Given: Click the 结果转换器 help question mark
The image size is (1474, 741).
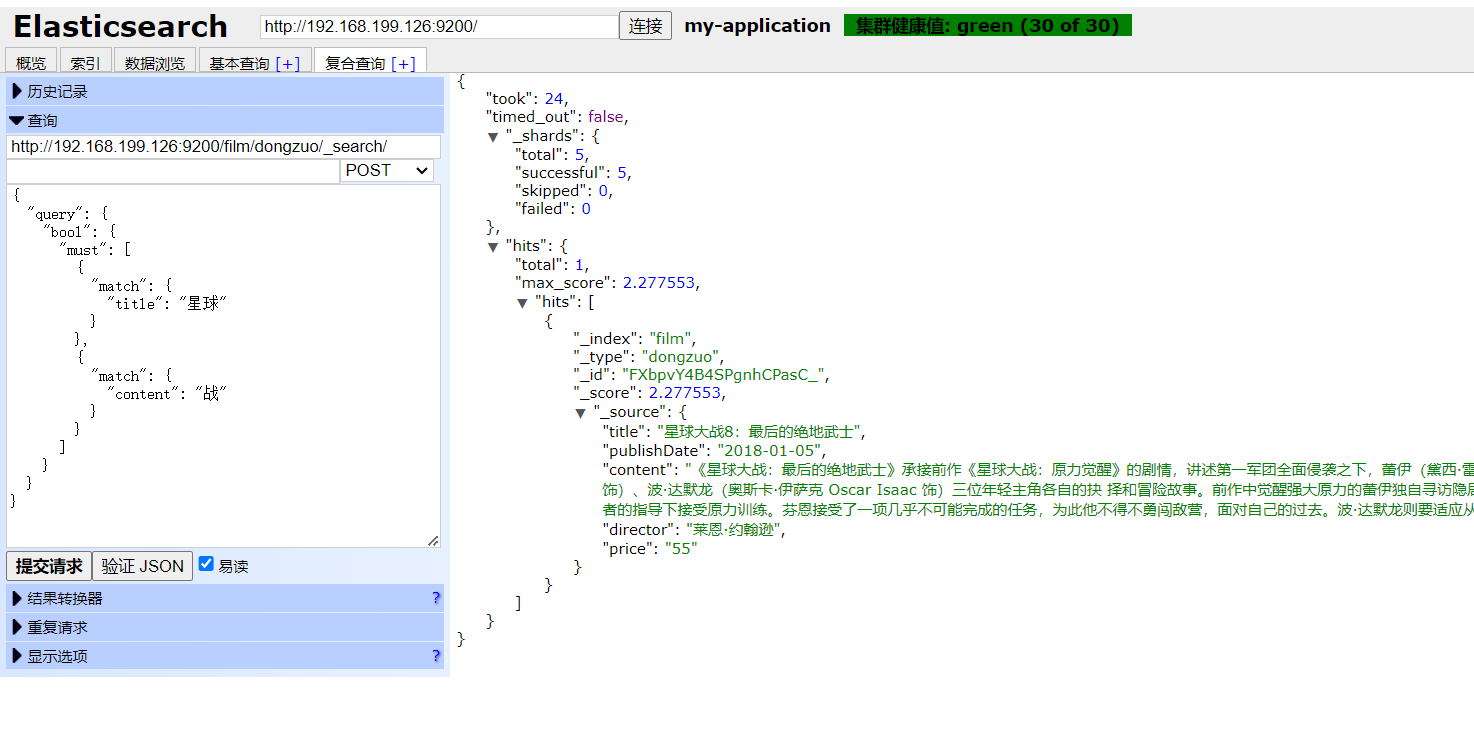Looking at the screenshot, I should pos(435,598).
